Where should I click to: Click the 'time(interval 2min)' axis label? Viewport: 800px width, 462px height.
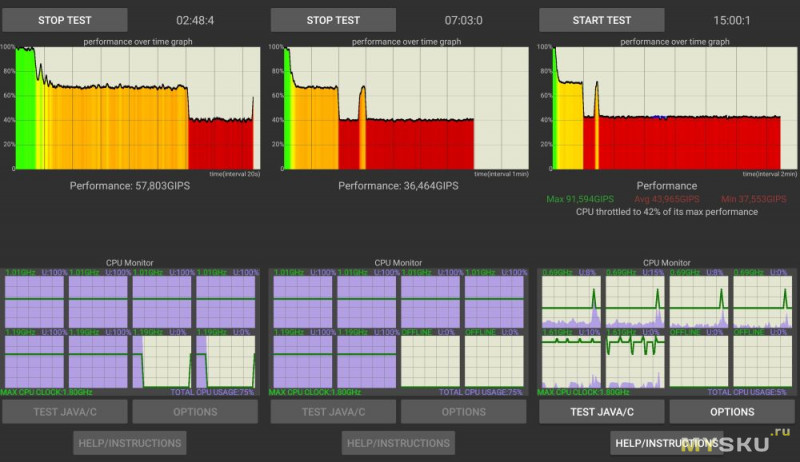[x=769, y=174]
